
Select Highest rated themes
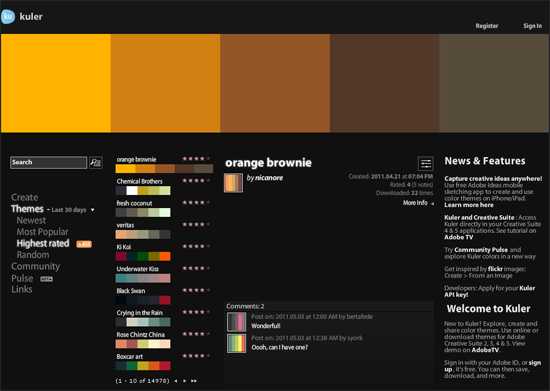(43, 244)
